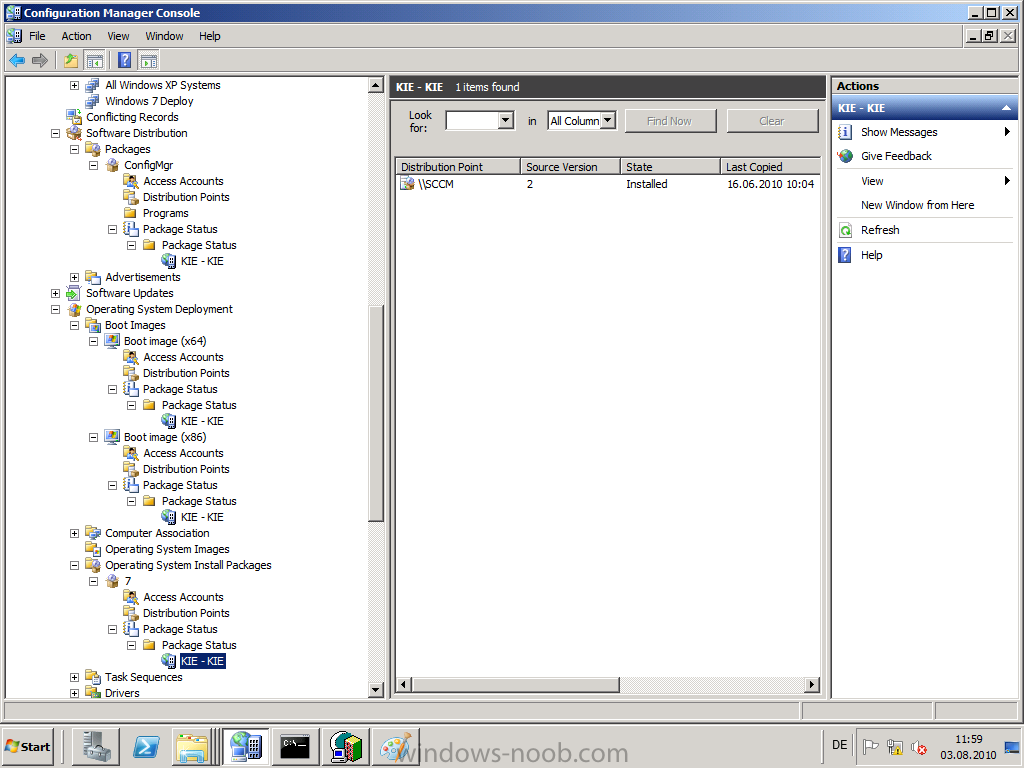Click the Give Feedback globe icon
The image size is (1024, 768).
(x=845, y=156)
